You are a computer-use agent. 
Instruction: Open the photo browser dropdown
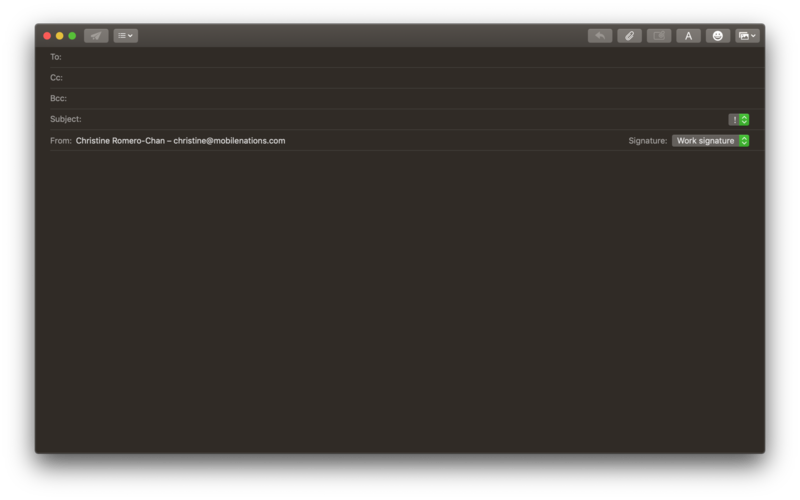coord(747,36)
